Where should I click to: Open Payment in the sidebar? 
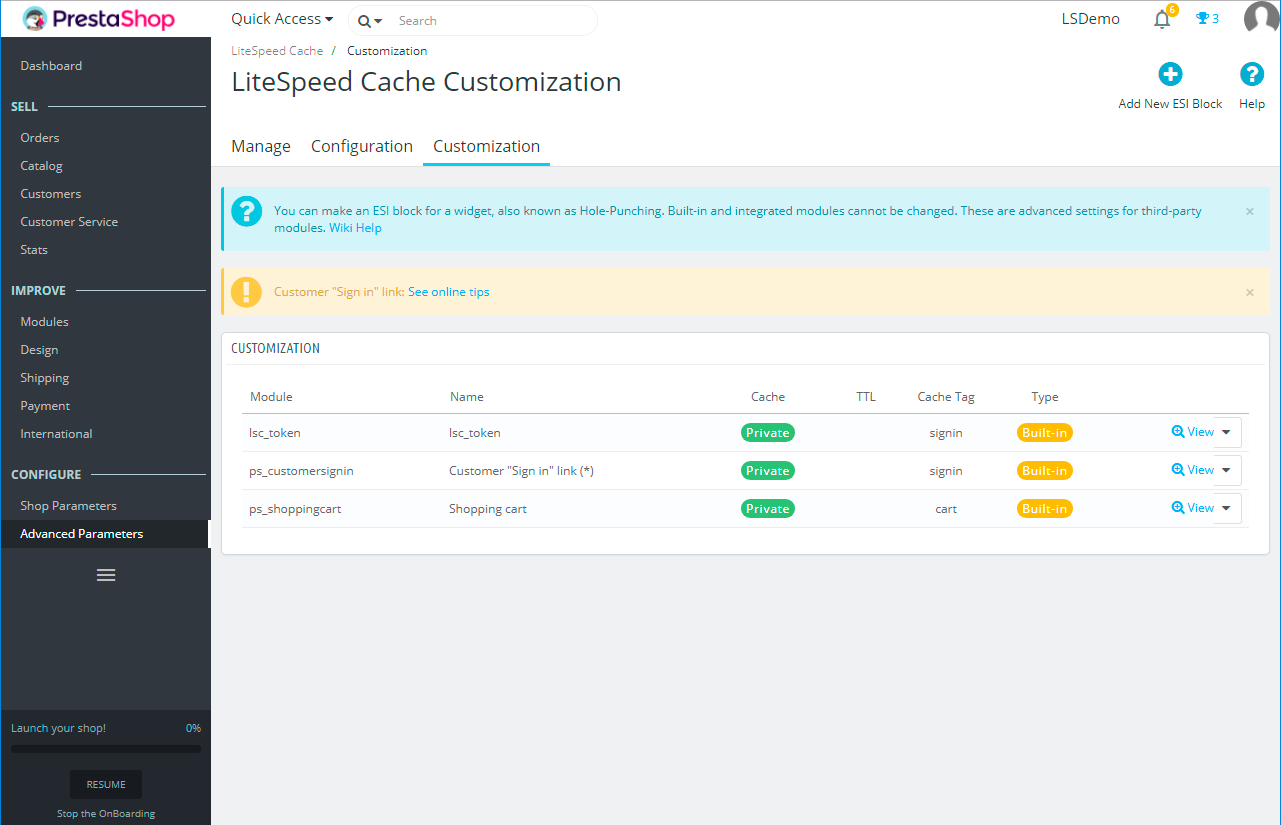pyautogui.click(x=45, y=406)
